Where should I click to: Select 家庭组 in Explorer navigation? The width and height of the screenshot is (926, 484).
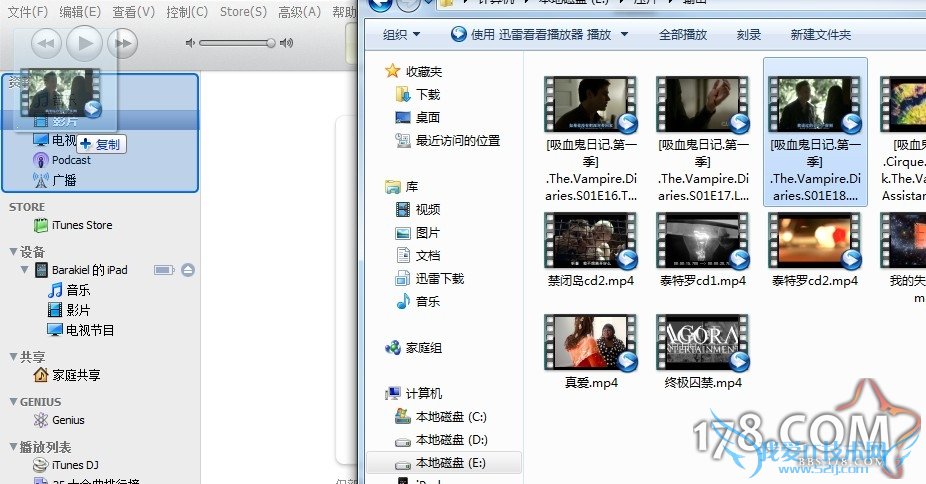point(413,348)
